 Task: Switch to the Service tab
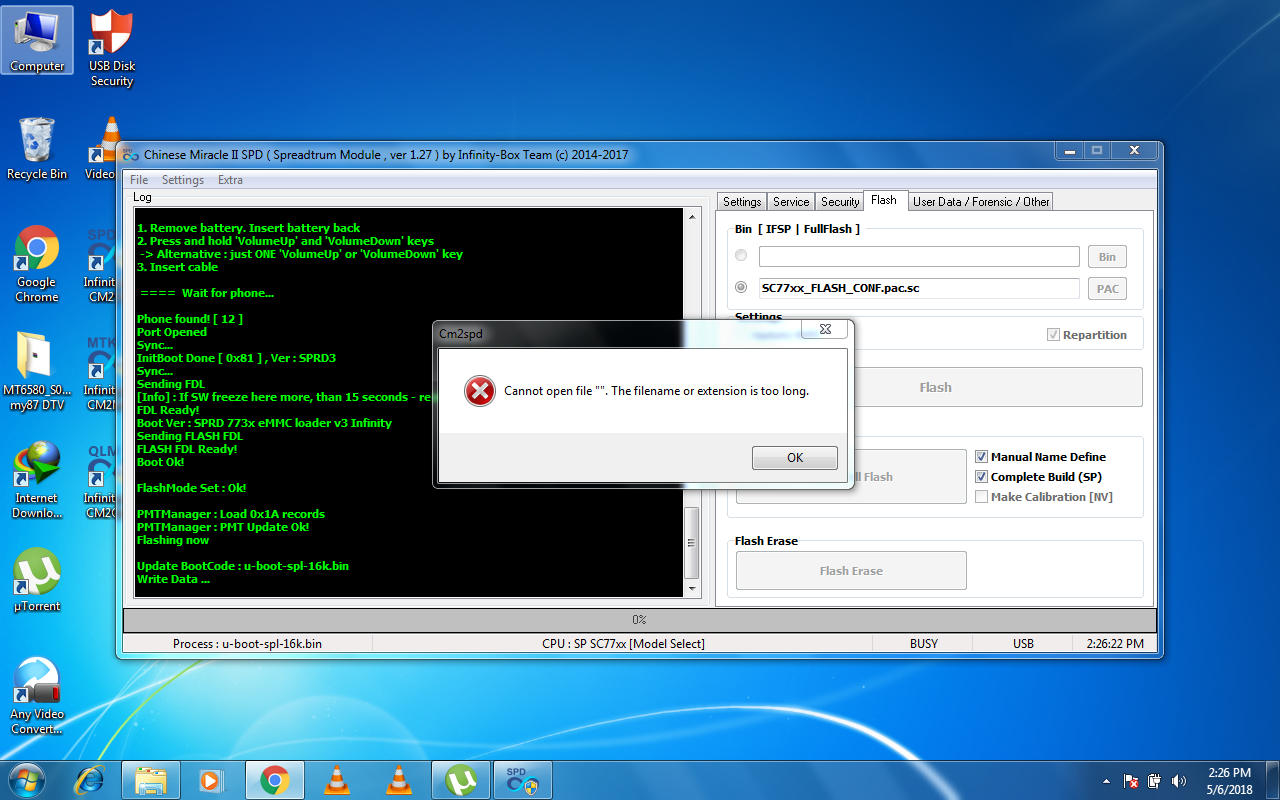[x=791, y=201]
